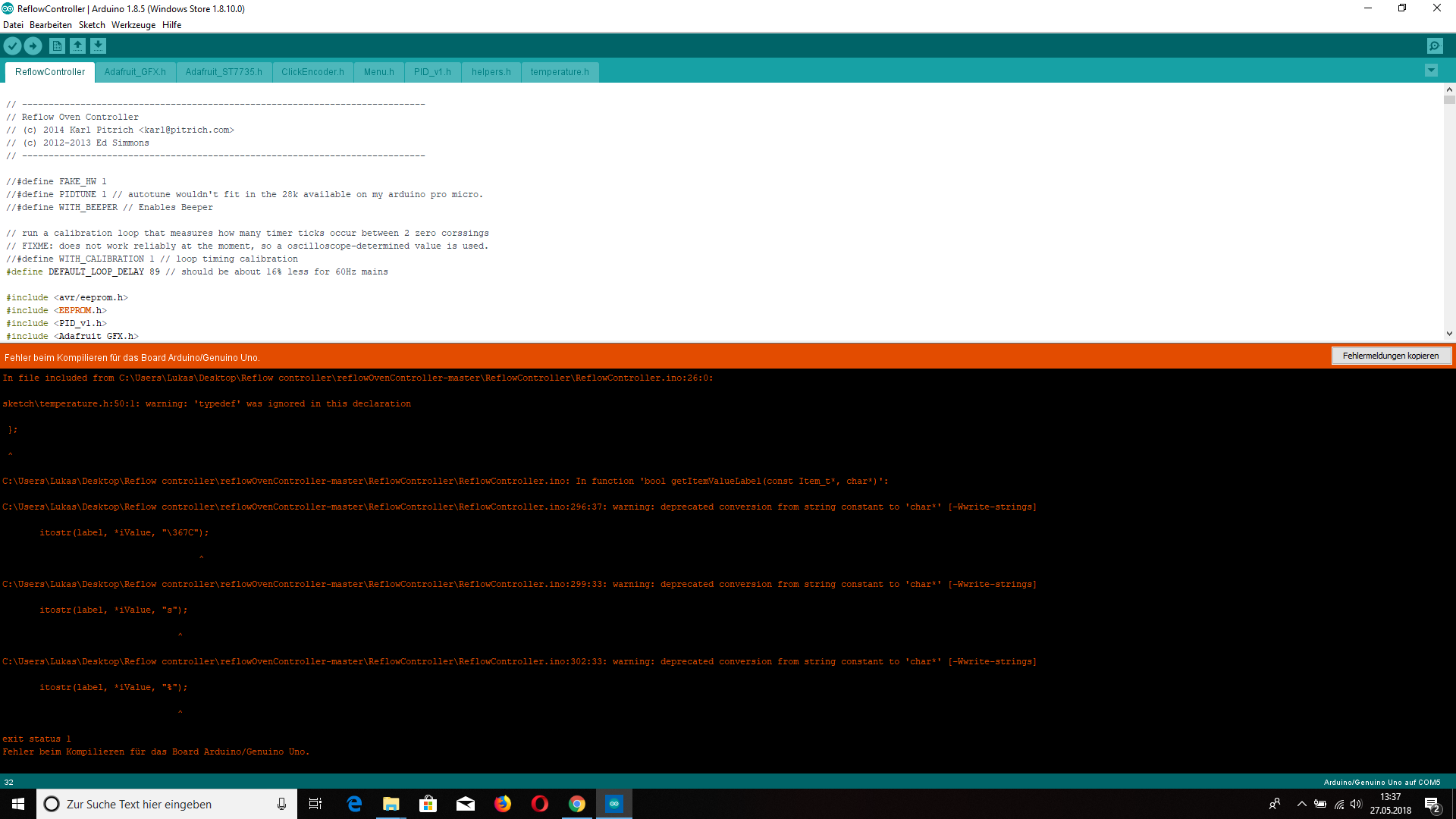Open the People icon in system tray

[1275, 804]
